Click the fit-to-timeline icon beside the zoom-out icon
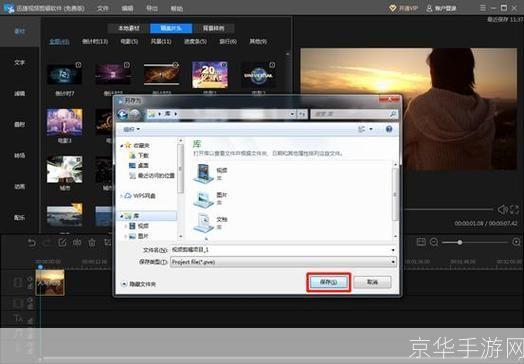 (x=421, y=242)
